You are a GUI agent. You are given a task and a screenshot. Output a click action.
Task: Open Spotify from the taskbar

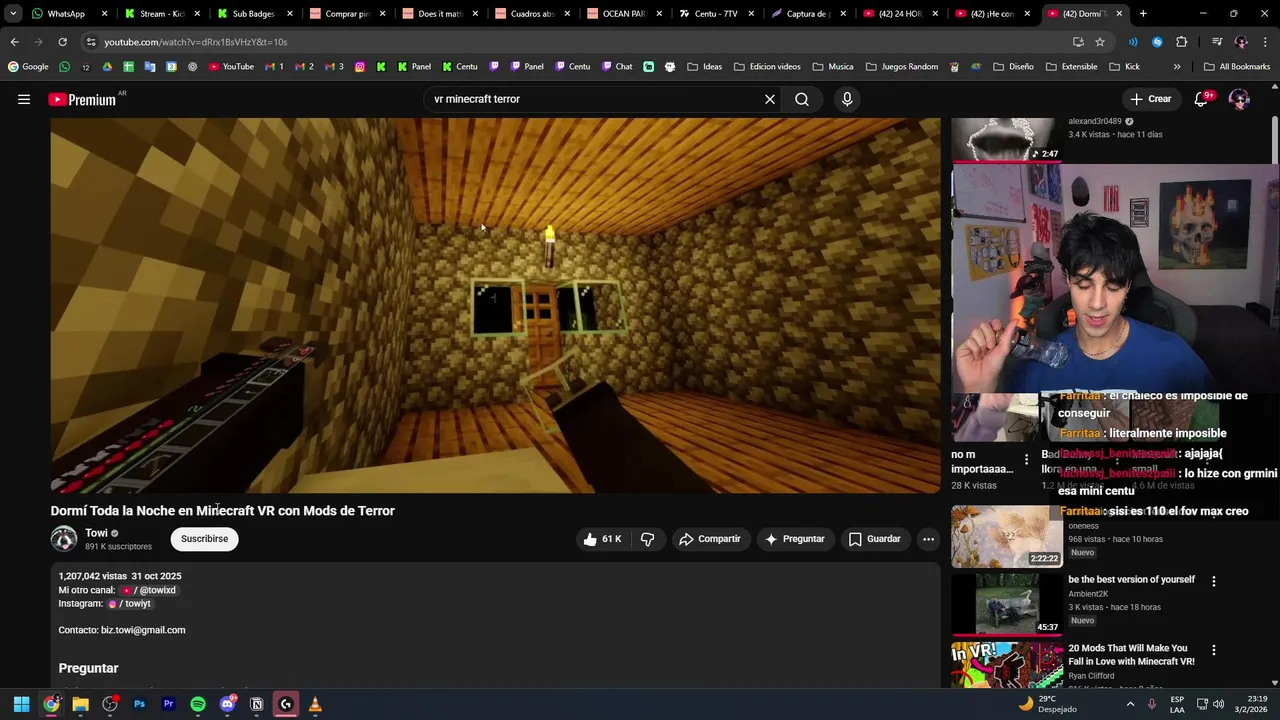(x=198, y=704)
